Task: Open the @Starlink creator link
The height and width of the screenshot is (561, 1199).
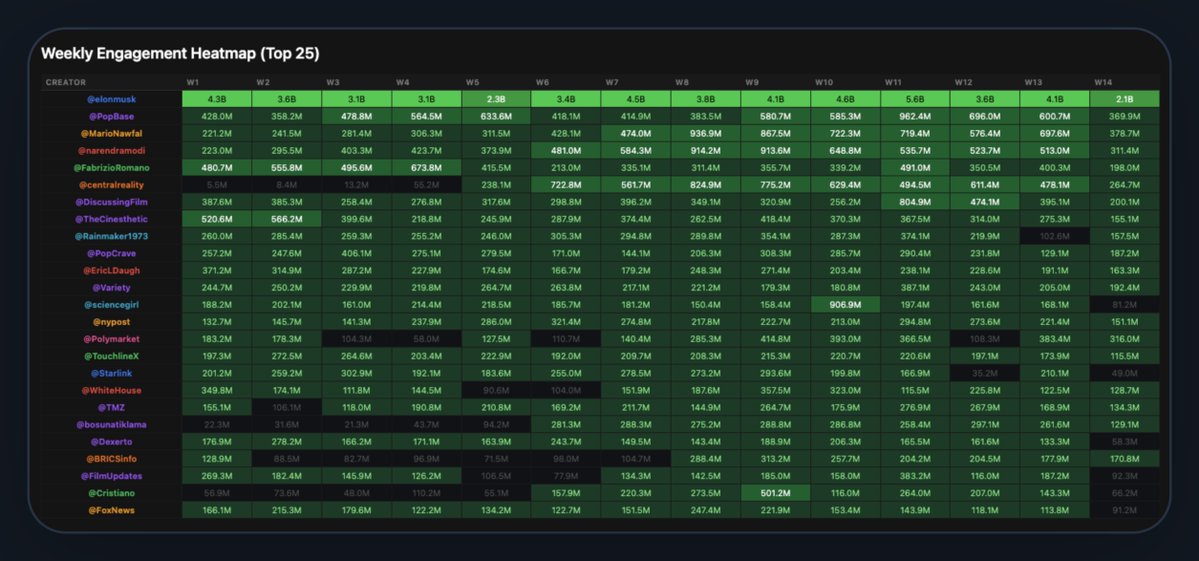Action: 112,373
